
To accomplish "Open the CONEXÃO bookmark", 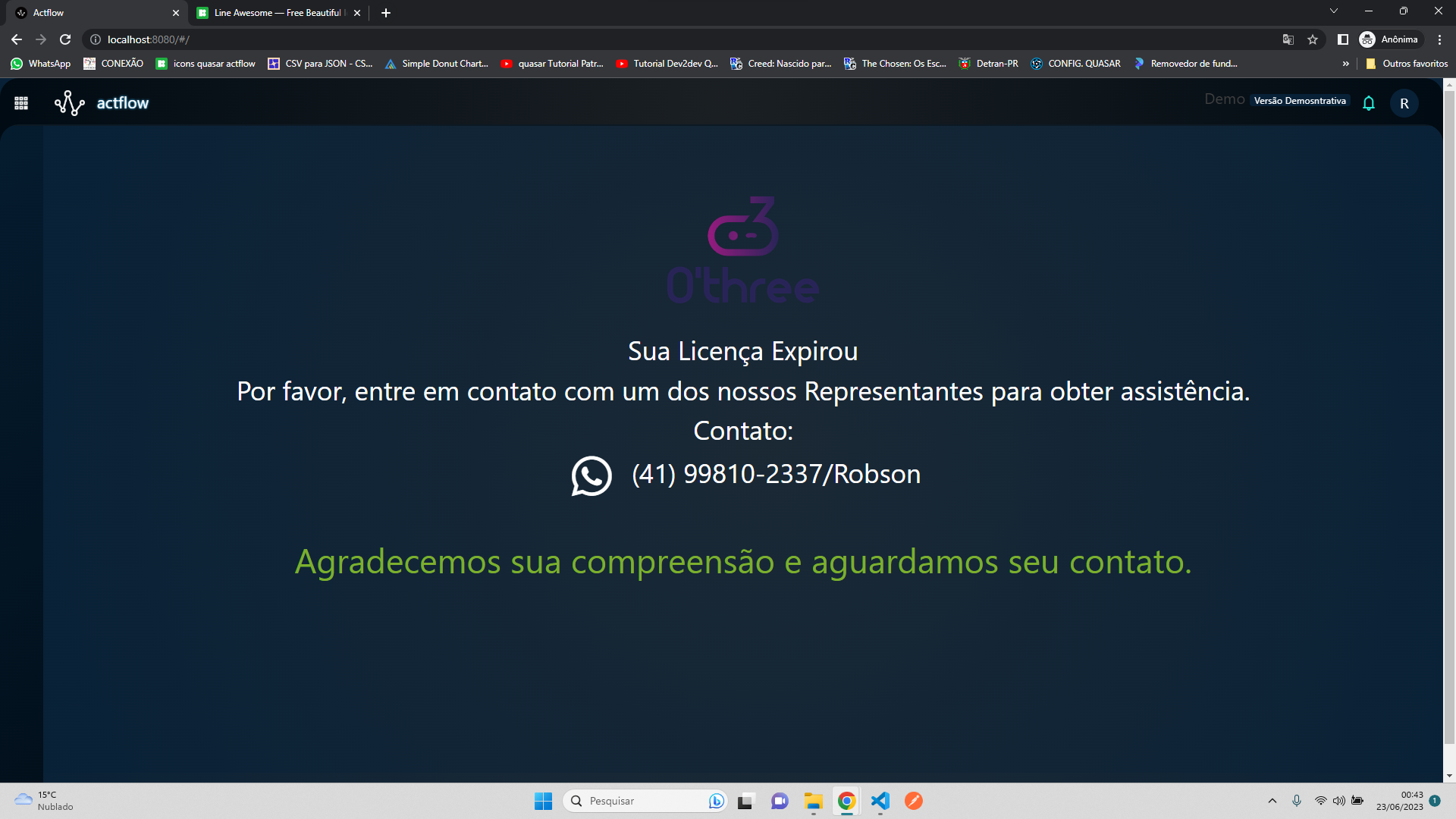I will tap(114, 64).
